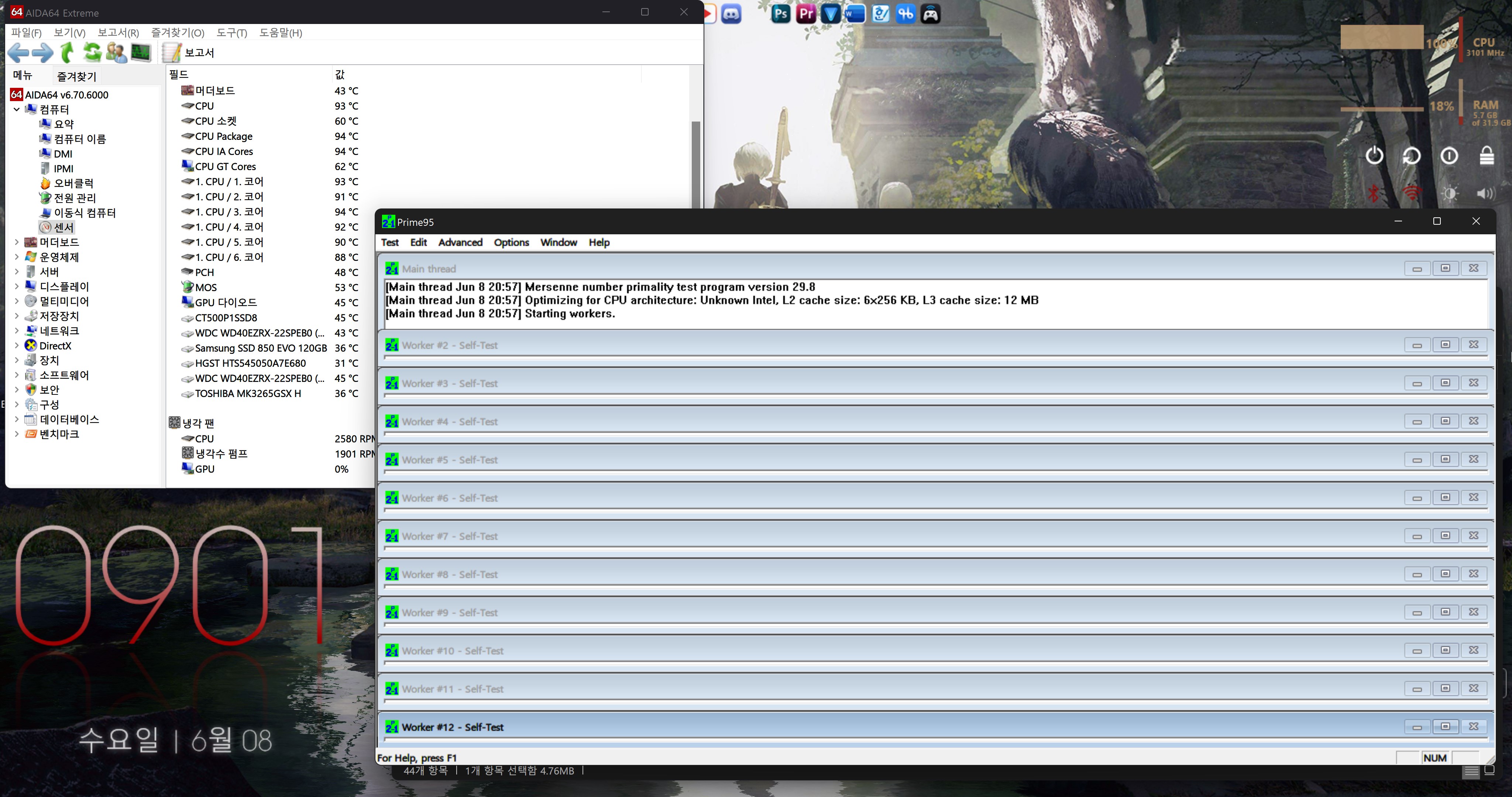This screenshot has height=797, width=1512.
Task: Collapse the 컴퓨터 tree node
Action: click(x=17, y=109)
